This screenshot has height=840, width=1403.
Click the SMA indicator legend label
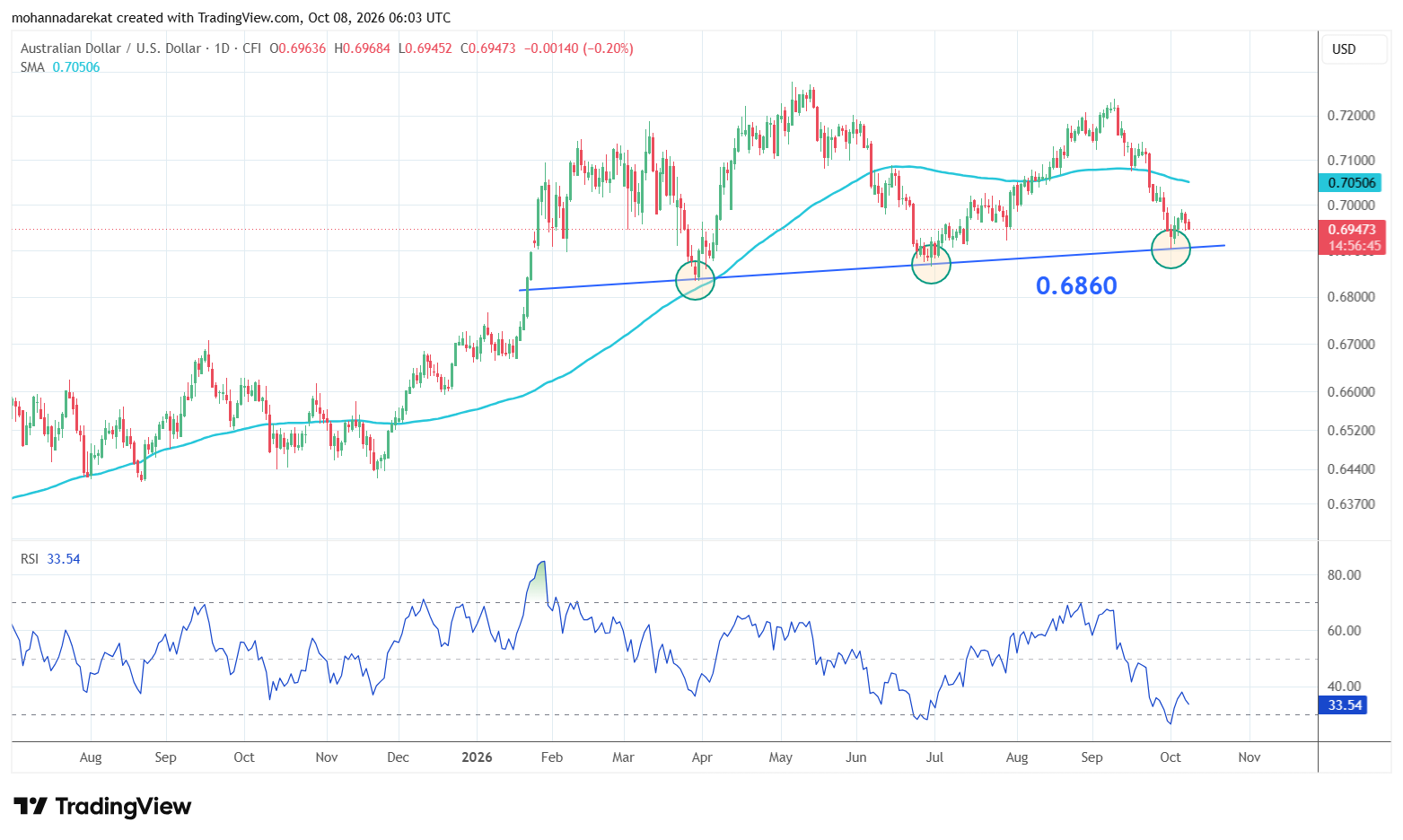(32, 67)
